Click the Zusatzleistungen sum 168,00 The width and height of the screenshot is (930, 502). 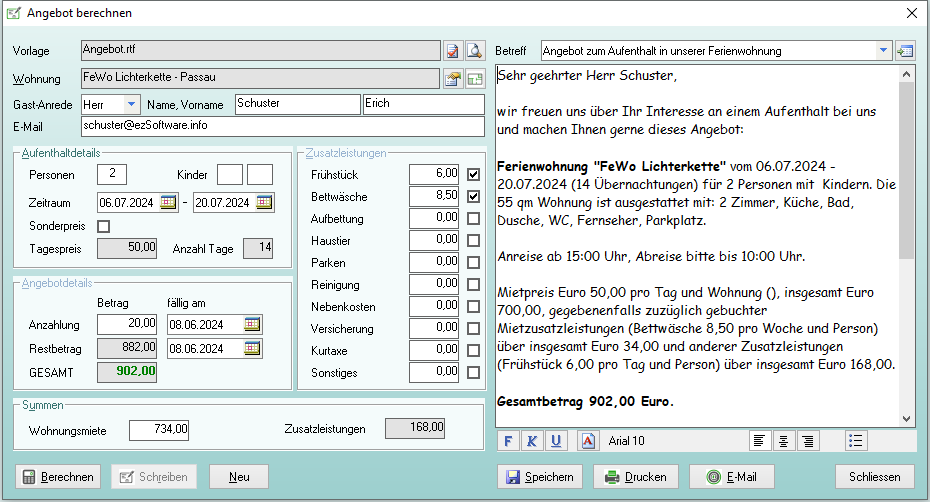pos(415,428)
